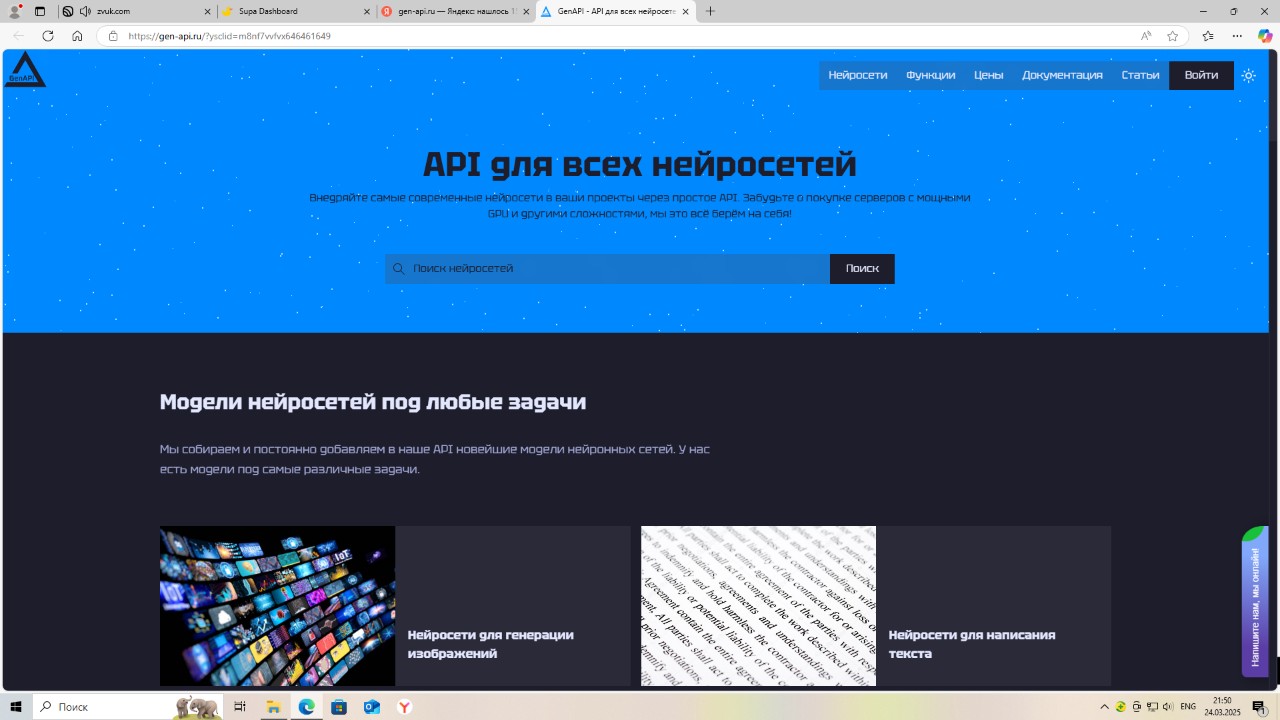The image size is (1280, 720).
Task: Close the zvuk.com tab
Action: pyautogui.click(x=207, y=11)
